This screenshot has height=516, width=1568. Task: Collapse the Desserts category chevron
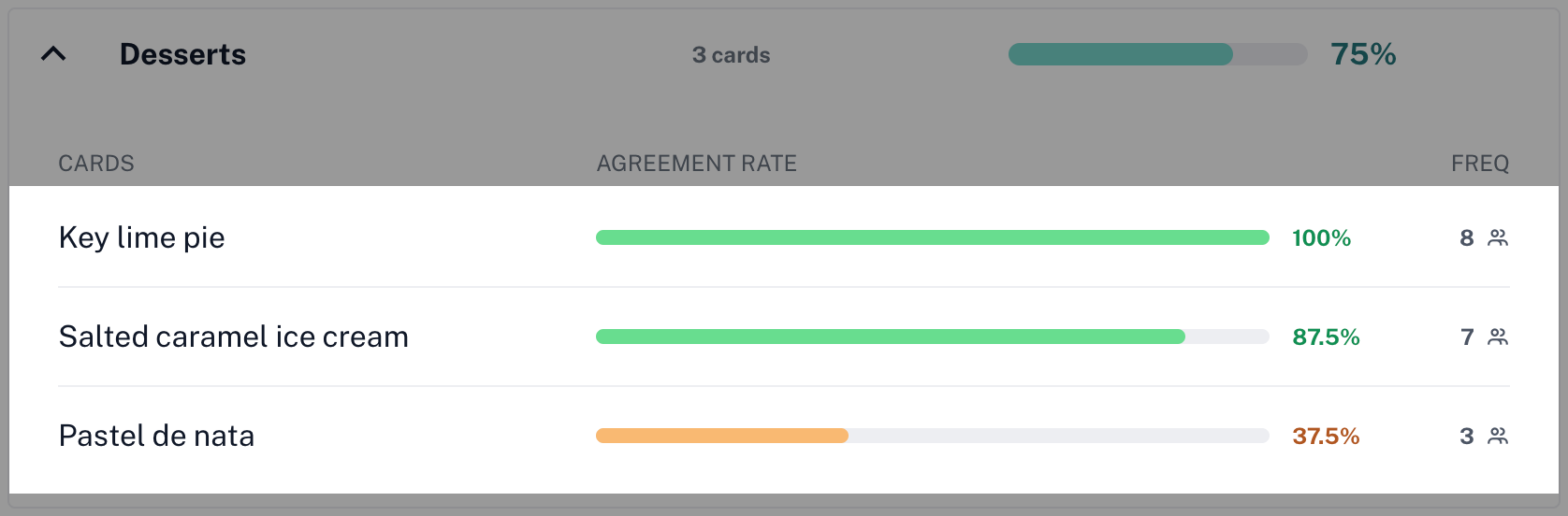pyautogui.click(x=53, y=54)
